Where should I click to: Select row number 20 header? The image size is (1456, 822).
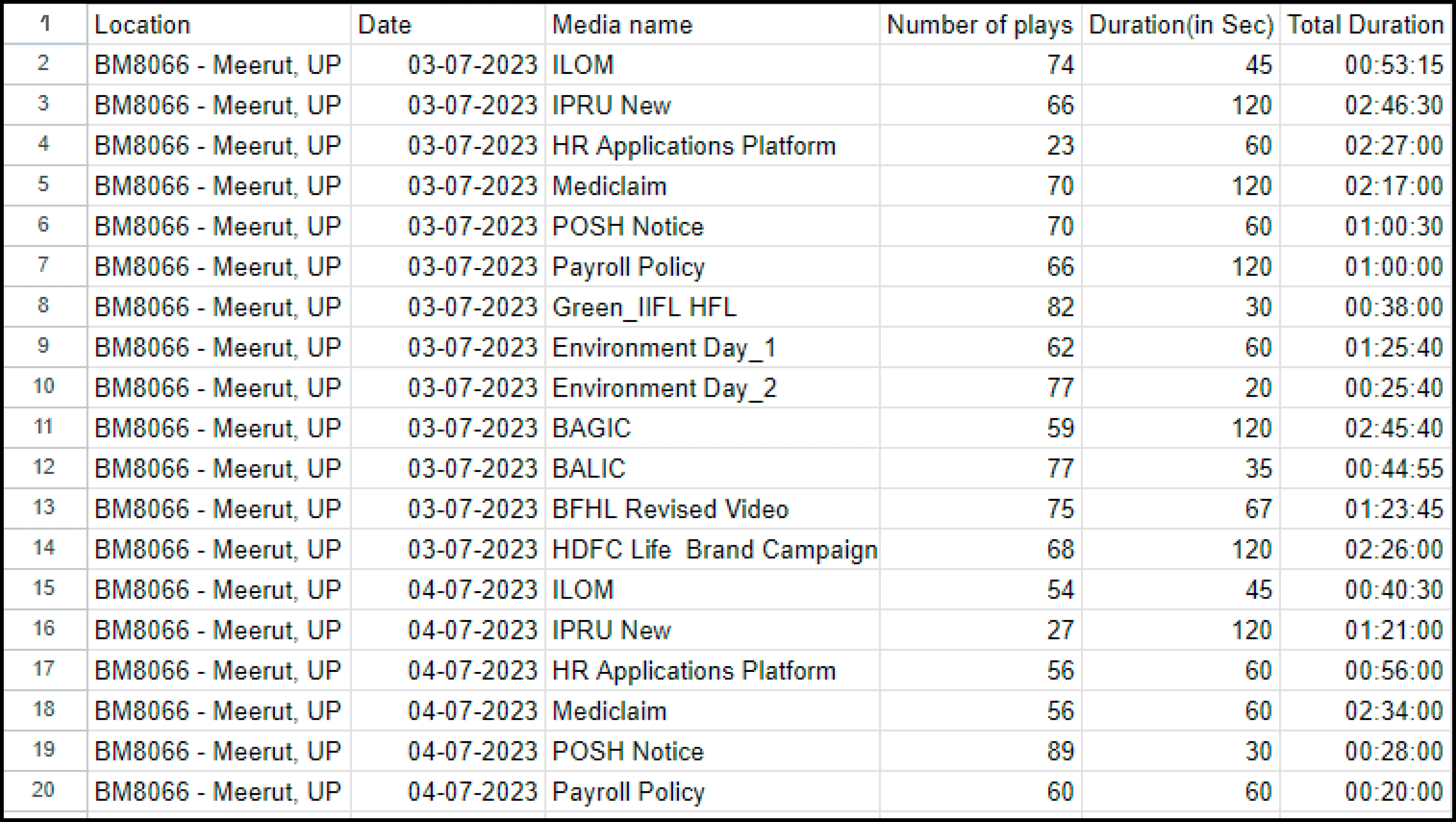point(45,791)
